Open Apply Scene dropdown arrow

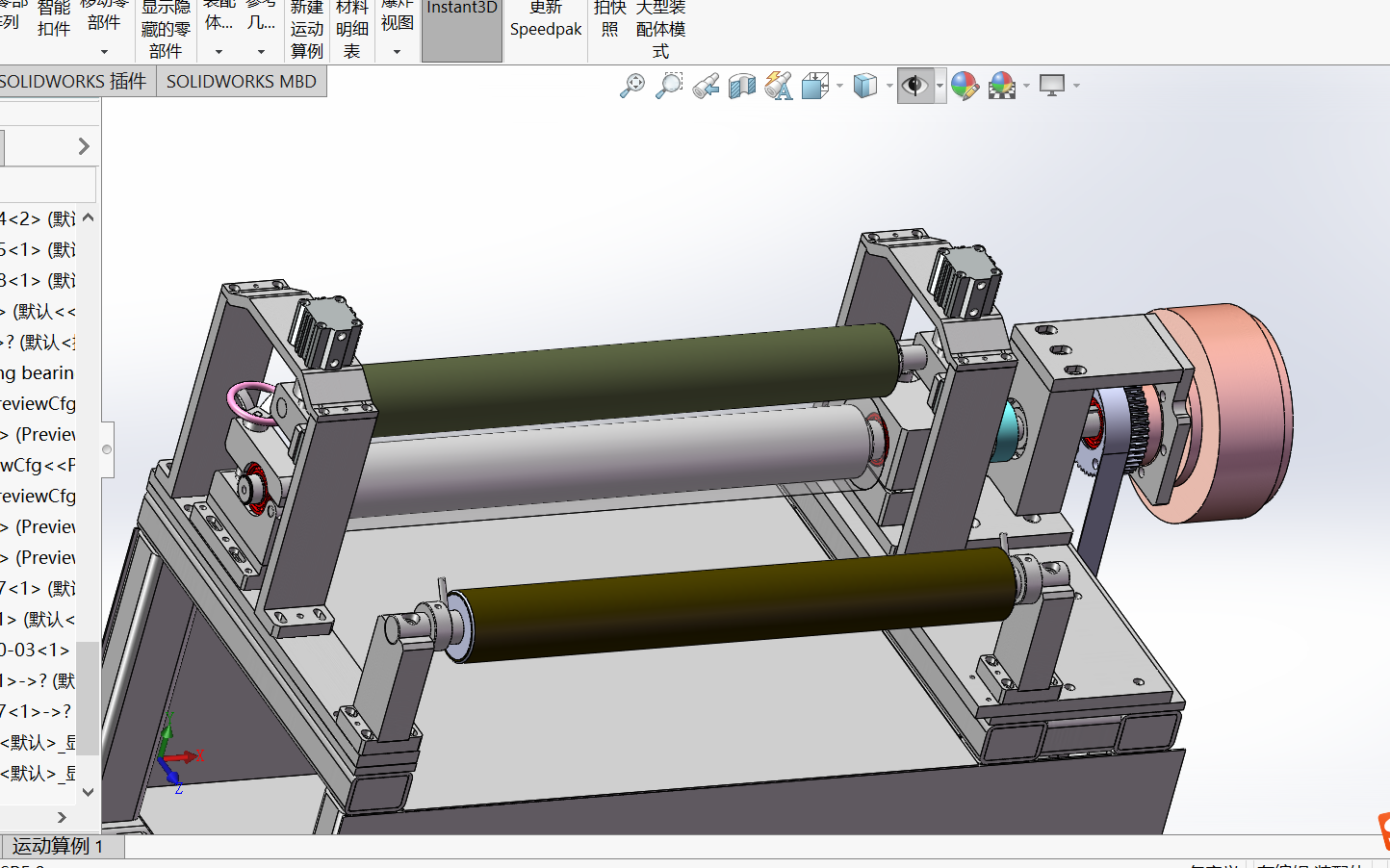pos(1026,86)
